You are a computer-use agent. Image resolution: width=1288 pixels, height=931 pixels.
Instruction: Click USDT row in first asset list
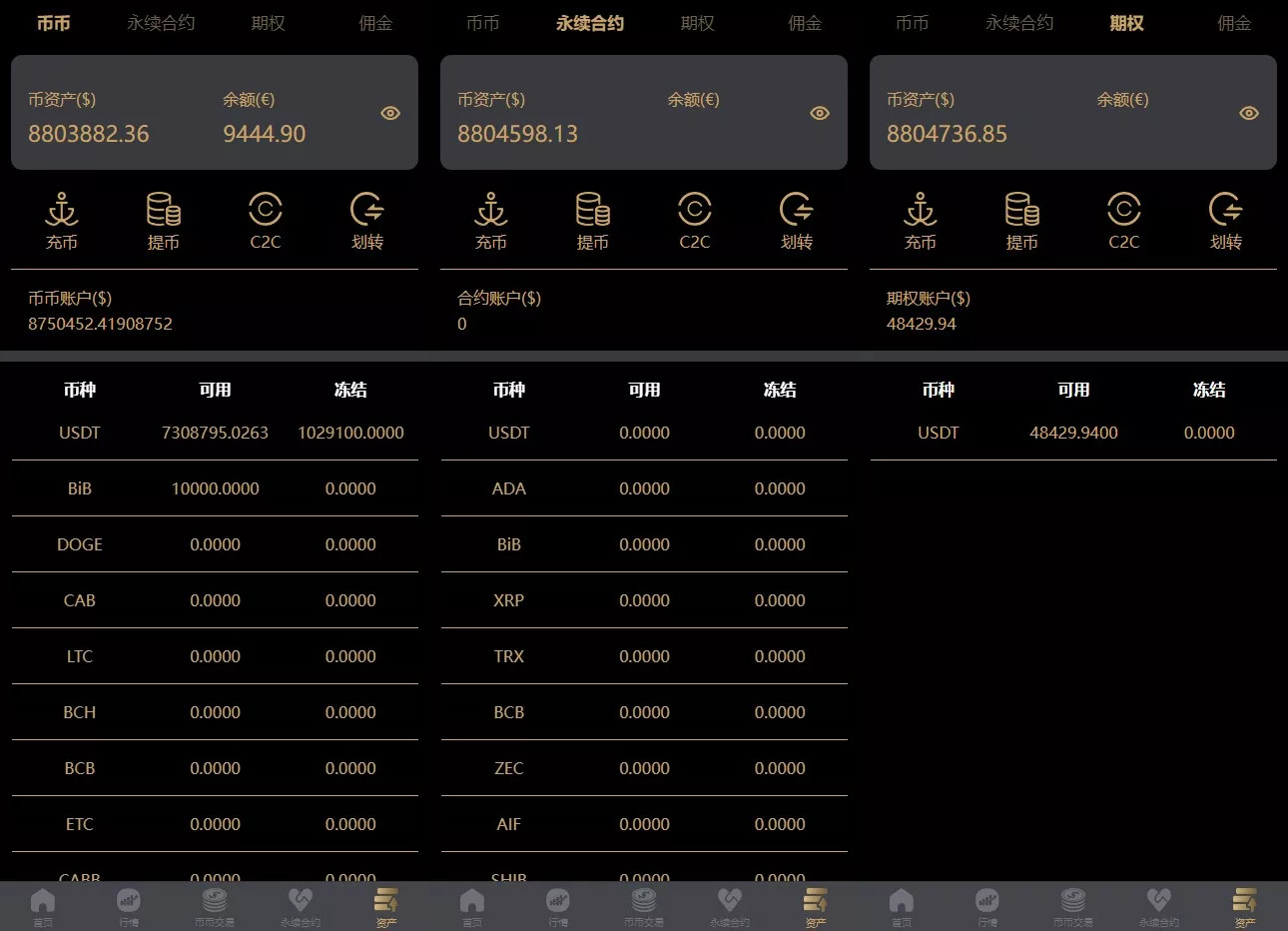[x=80, y=433]
